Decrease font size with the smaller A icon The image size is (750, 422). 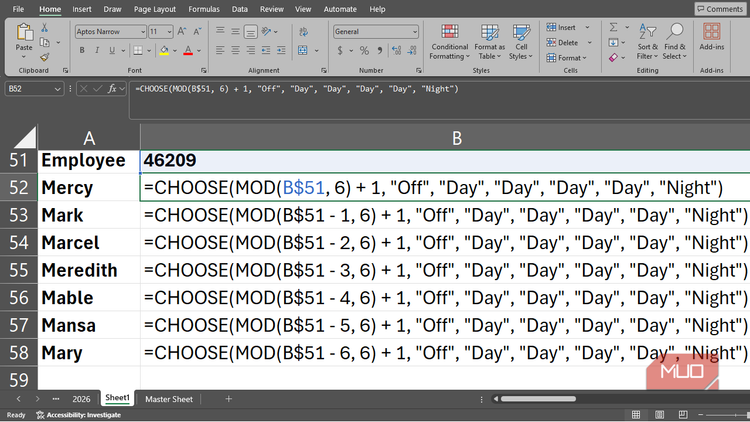(x=197, y=32)
